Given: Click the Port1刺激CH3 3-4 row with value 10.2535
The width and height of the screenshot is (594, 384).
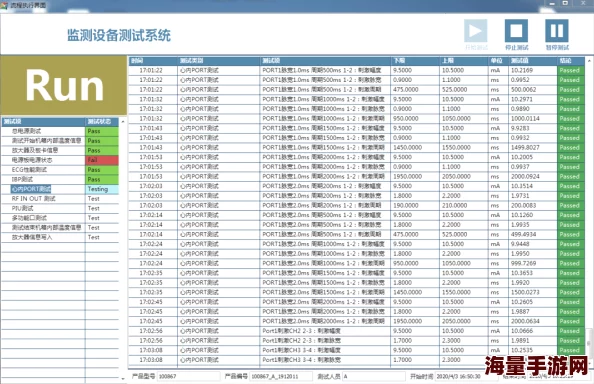Looking at the screenshot, I should pyautogui.click(x=356, y=350).
